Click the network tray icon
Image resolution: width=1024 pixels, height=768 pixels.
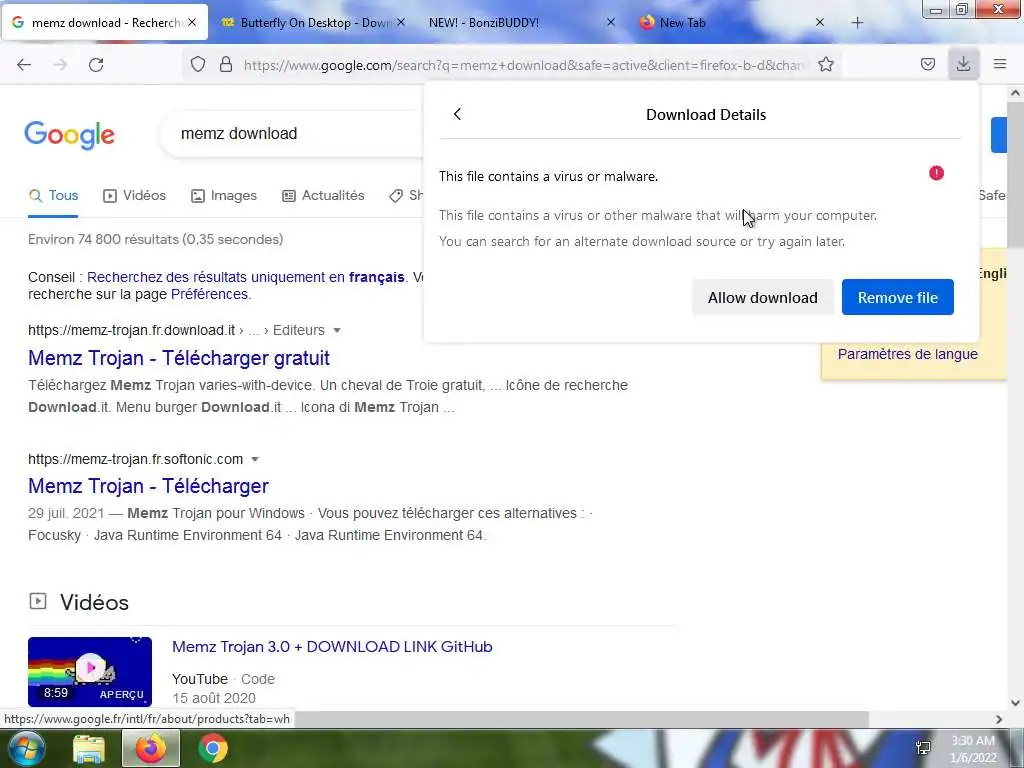click(x=923, y=748)
